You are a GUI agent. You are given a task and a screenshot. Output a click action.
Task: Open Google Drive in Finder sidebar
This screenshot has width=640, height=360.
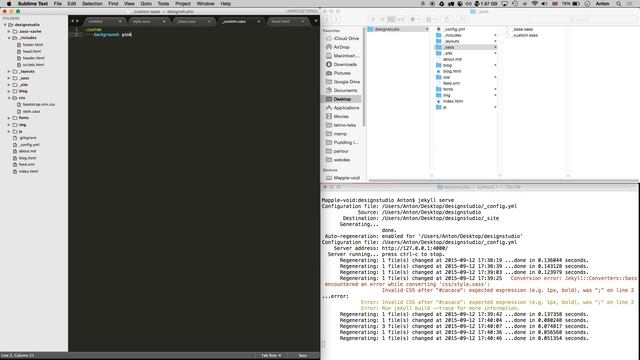tap(343, 82)
